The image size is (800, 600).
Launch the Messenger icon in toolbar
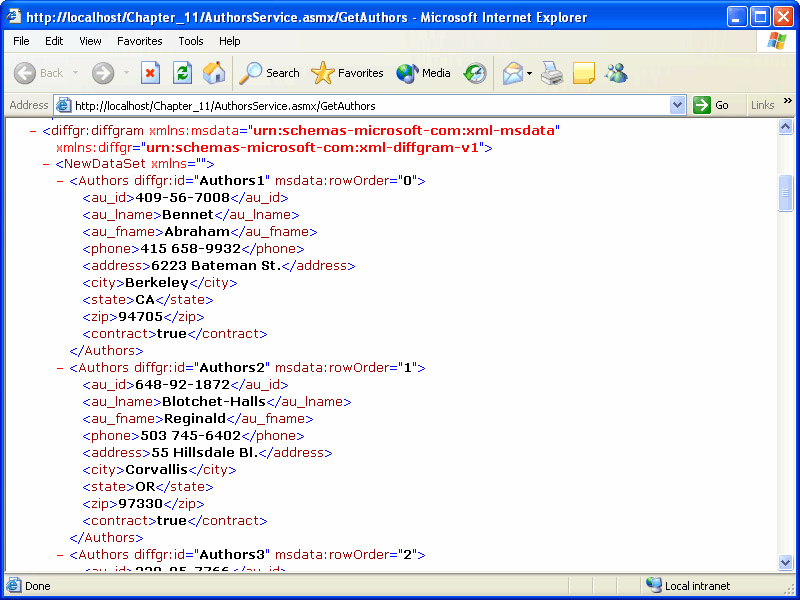[x=616, y=73]
